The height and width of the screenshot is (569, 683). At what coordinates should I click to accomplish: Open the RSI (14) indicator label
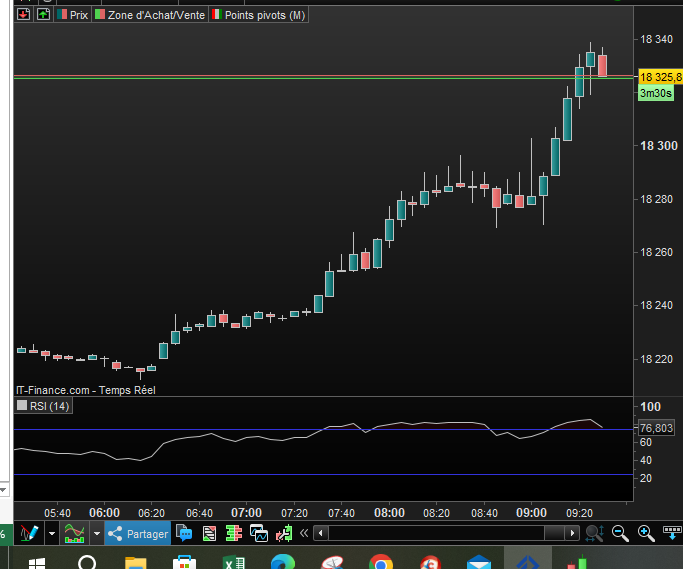(44, 406)
